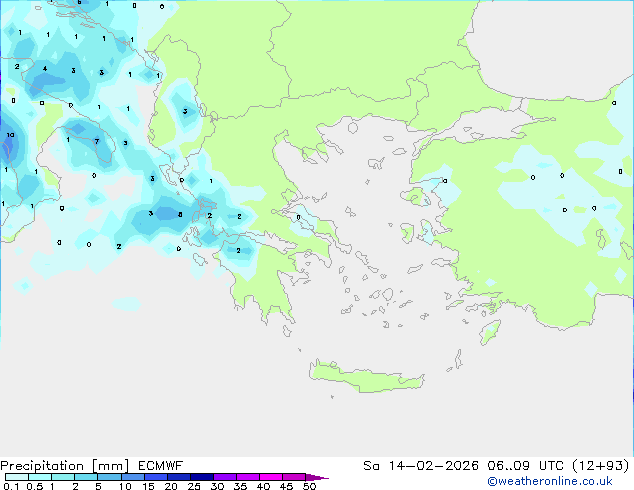Screen dimensions: 634x490
Task: Pick the 35 to 40 mm legend swatch
Action: click(247, 477)
